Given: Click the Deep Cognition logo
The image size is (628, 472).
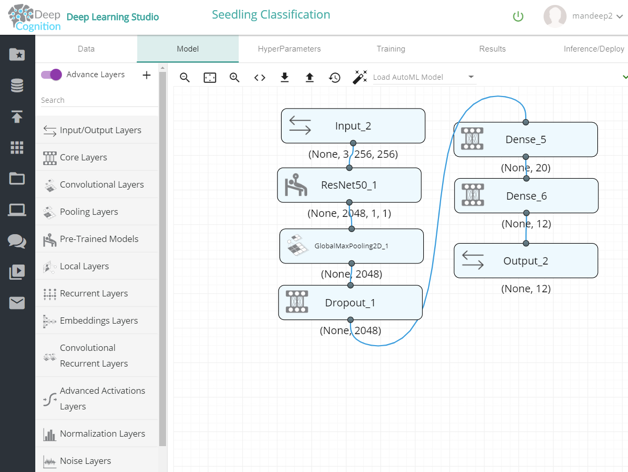Looking at the screenshot, I should click(34, 18).
